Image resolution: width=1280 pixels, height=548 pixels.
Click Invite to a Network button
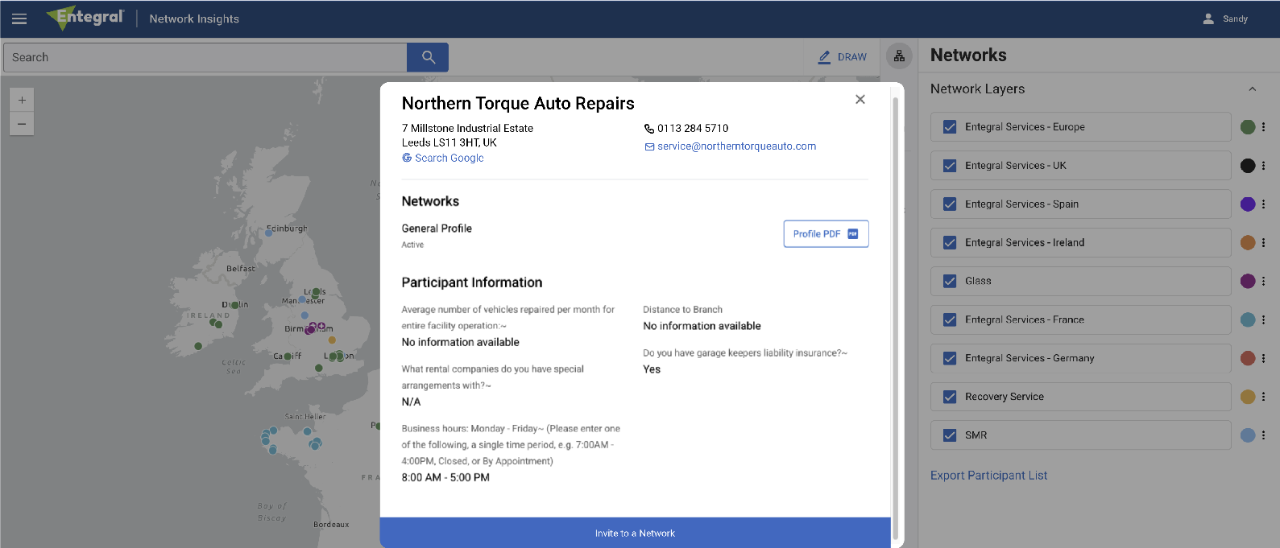635,533
